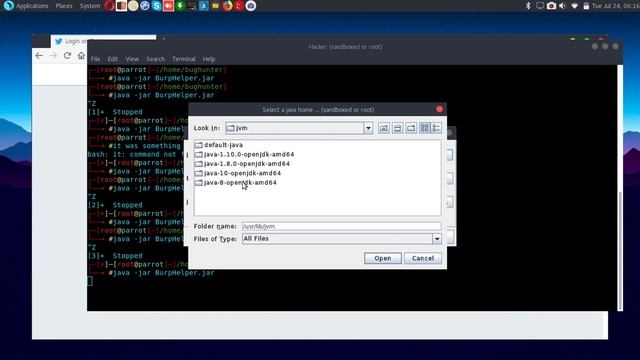Click the Bluetooth tray icon
Screen dimensions: 640x360
(528, 6)
